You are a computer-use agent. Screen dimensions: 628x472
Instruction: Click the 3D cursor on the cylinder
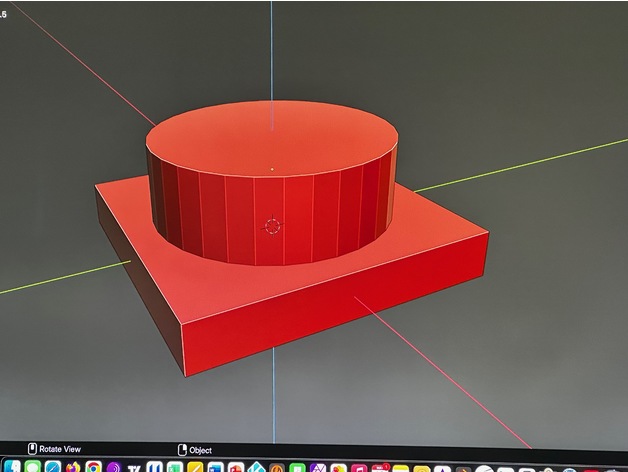(x=271, y=226)
